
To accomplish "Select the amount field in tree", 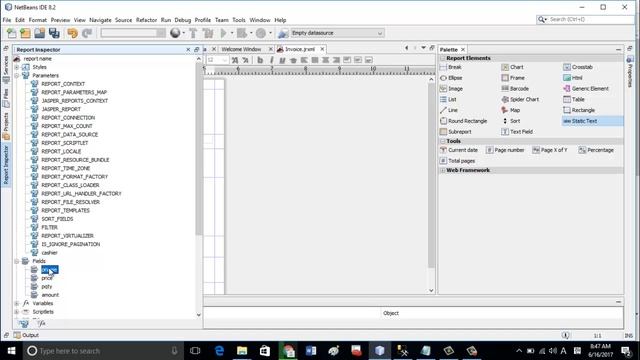I will tap(50, 295).
